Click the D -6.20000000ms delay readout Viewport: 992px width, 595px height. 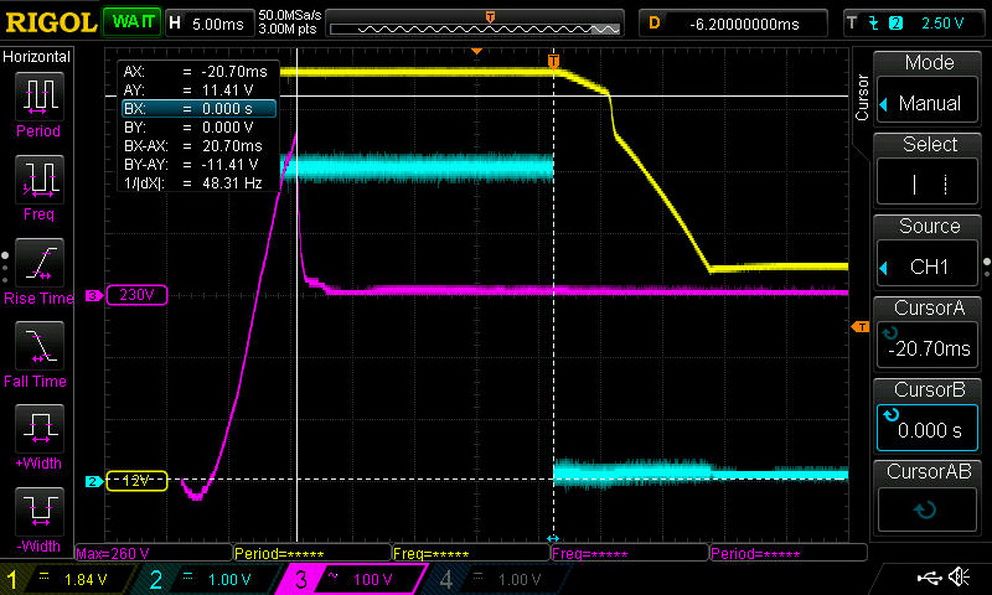pyautogui.click(x=733, y=23)
